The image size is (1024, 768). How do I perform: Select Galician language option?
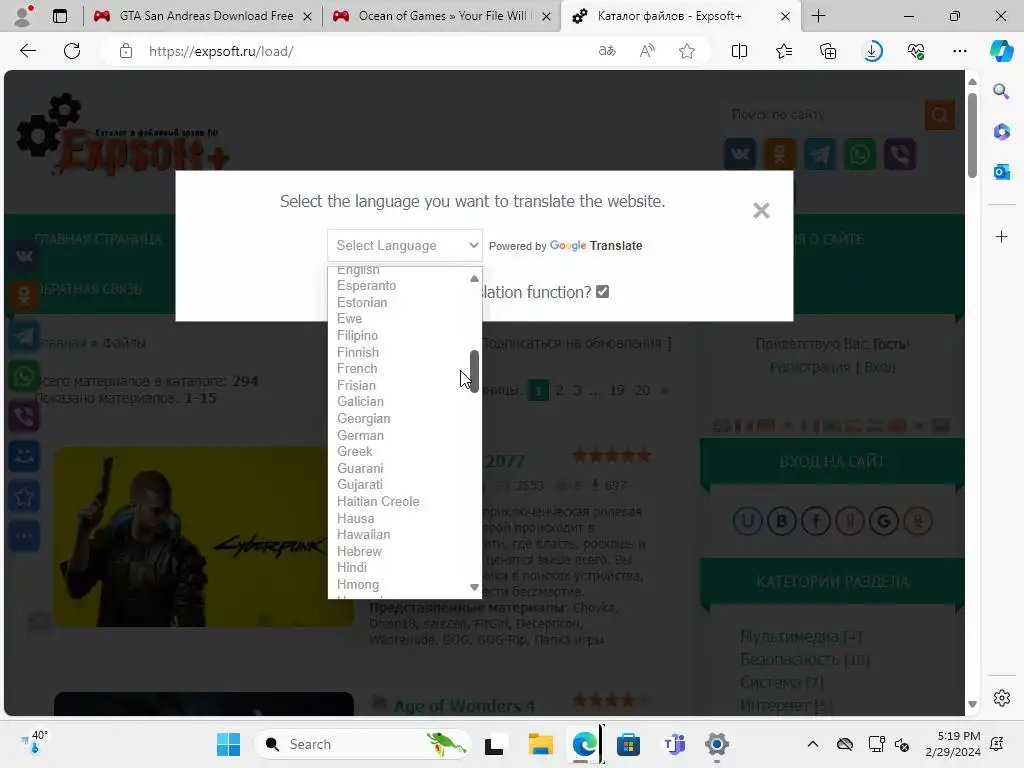coord(360,402)
